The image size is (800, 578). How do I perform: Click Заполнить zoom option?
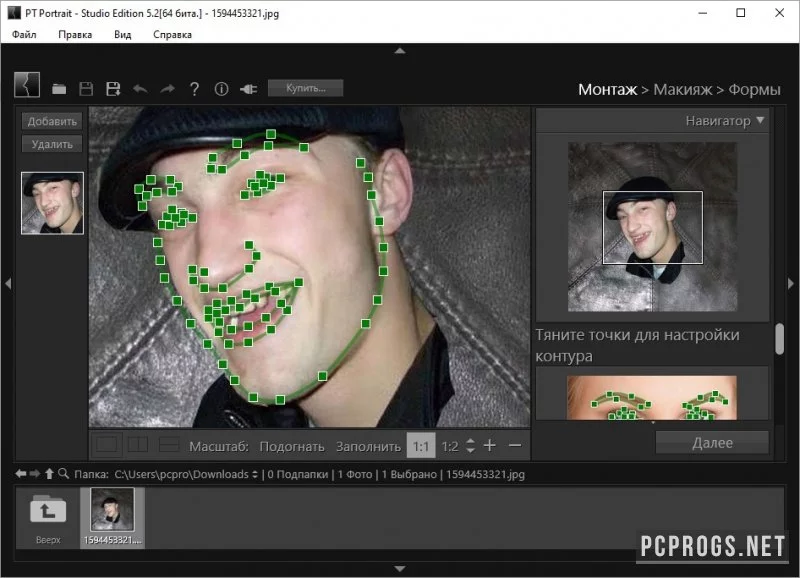coord(368,446)
